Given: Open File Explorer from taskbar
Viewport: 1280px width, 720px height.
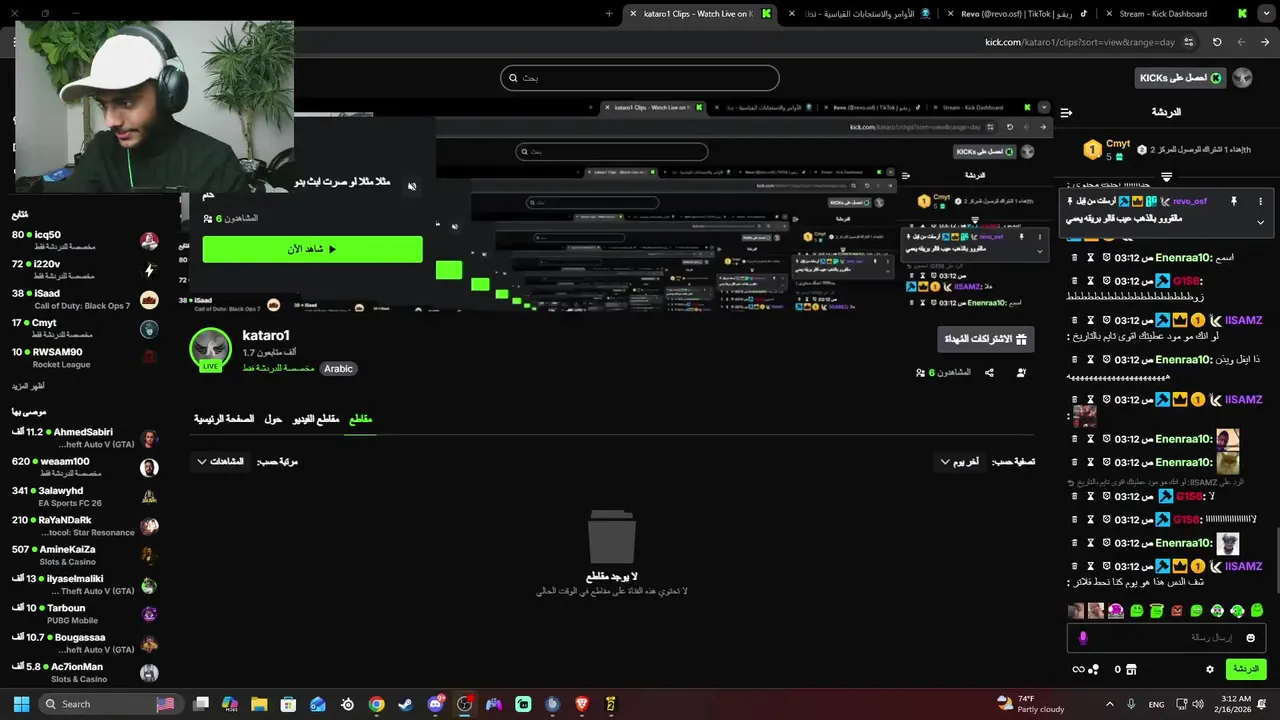Looking at the screenshot, I should 259,704.
